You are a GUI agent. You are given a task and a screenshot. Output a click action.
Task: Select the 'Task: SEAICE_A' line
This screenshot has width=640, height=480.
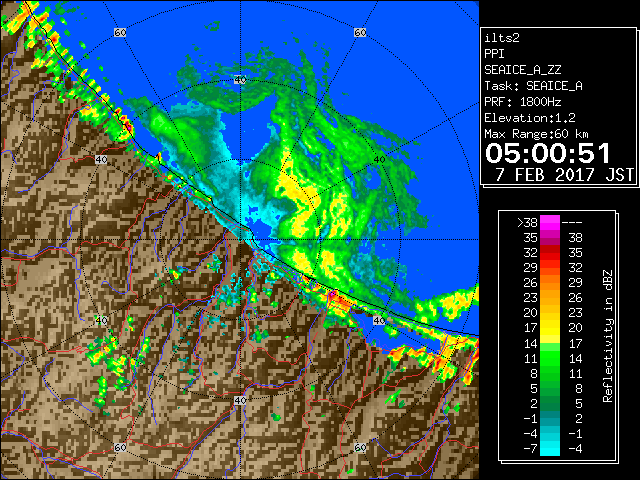(x=533, y=86)
